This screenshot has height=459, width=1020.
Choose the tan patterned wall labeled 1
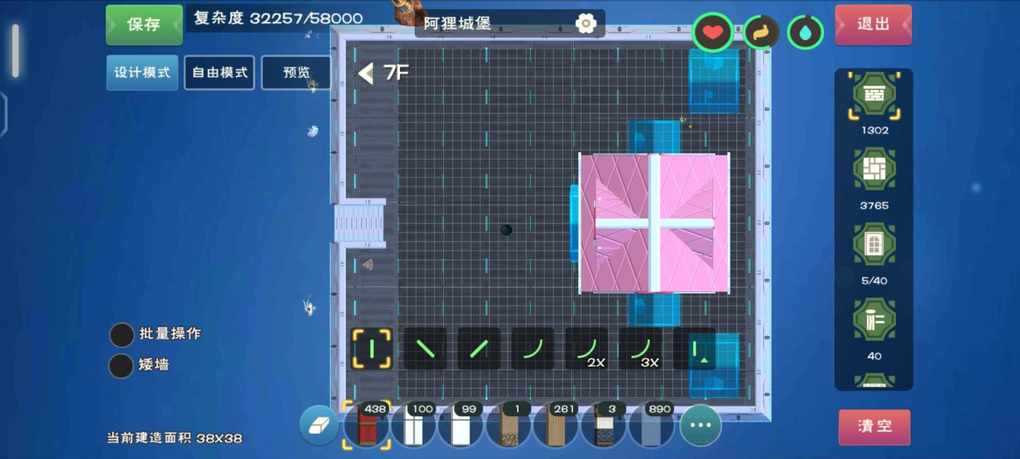coord(509,426)
